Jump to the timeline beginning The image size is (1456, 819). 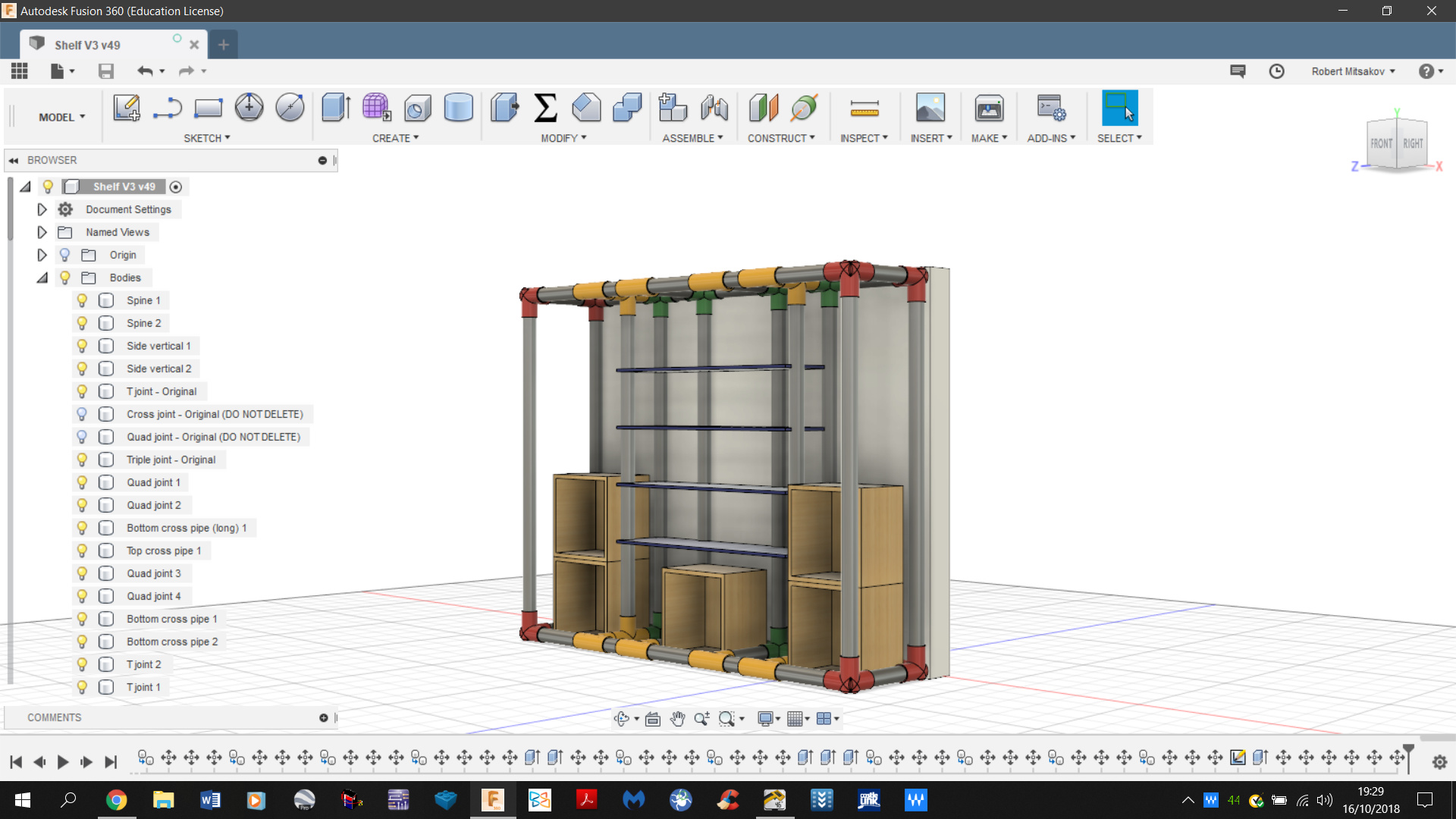(16, 762)
